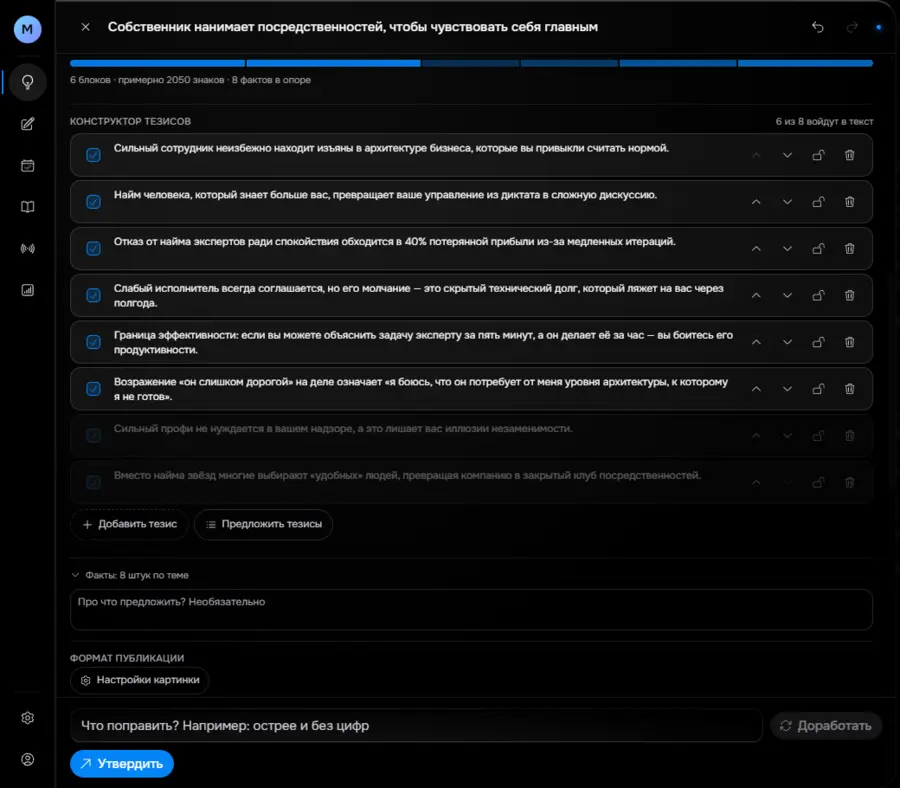The image size is (900, 788).
Task: Delete the thesis about «Отказ от найма экспертов»
Action: pos(849,249)
